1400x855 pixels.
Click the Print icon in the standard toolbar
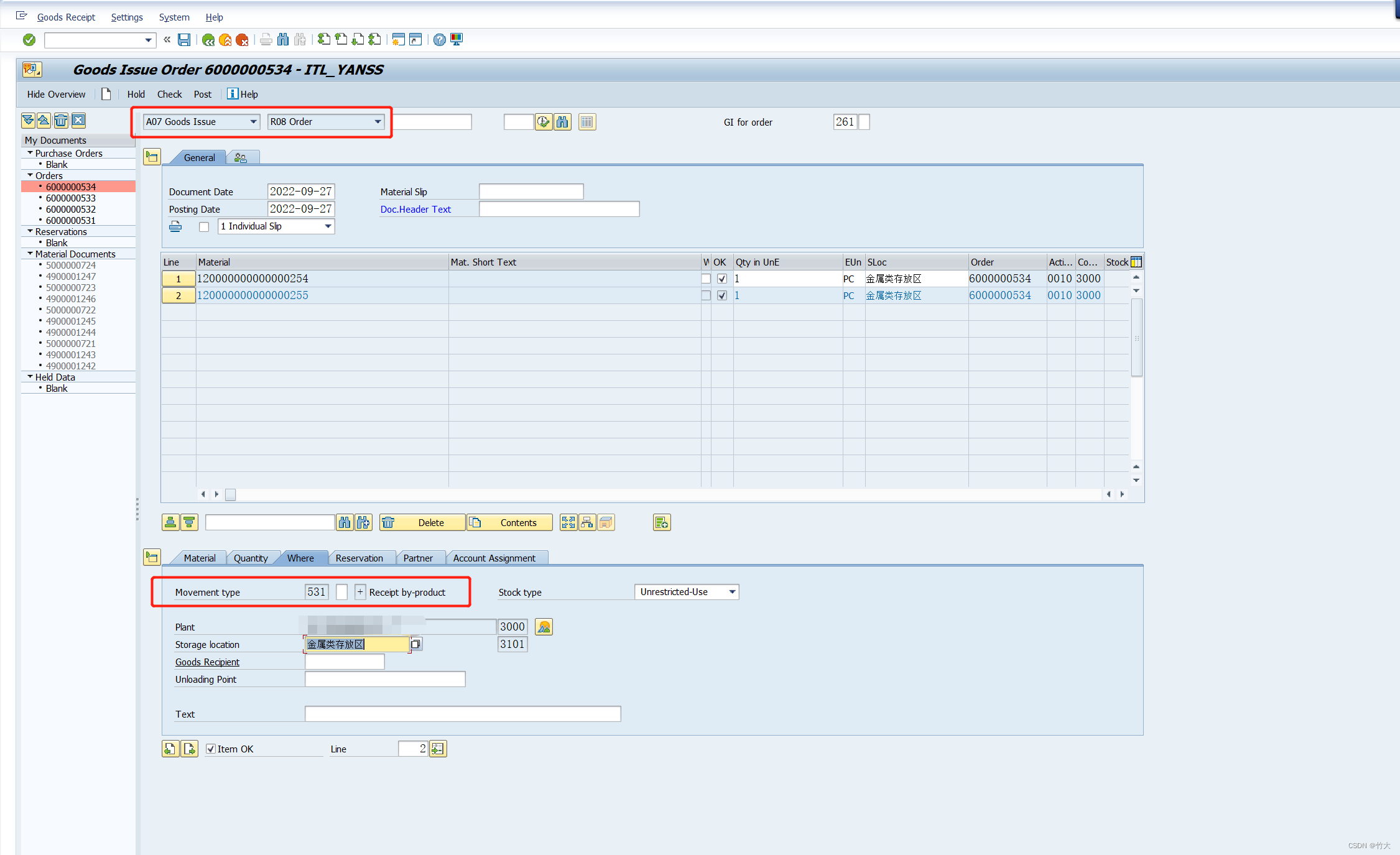(x=266, y=39)
